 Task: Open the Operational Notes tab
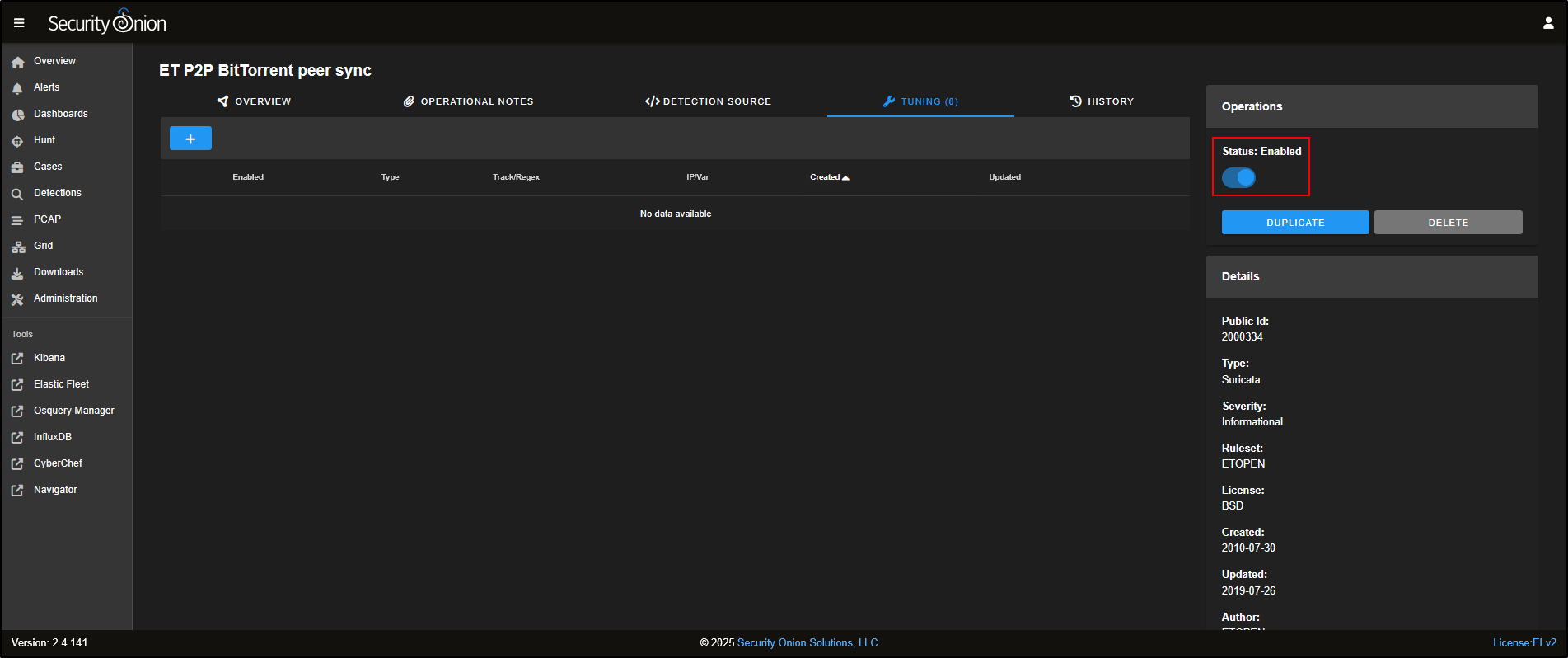(468, 101)
